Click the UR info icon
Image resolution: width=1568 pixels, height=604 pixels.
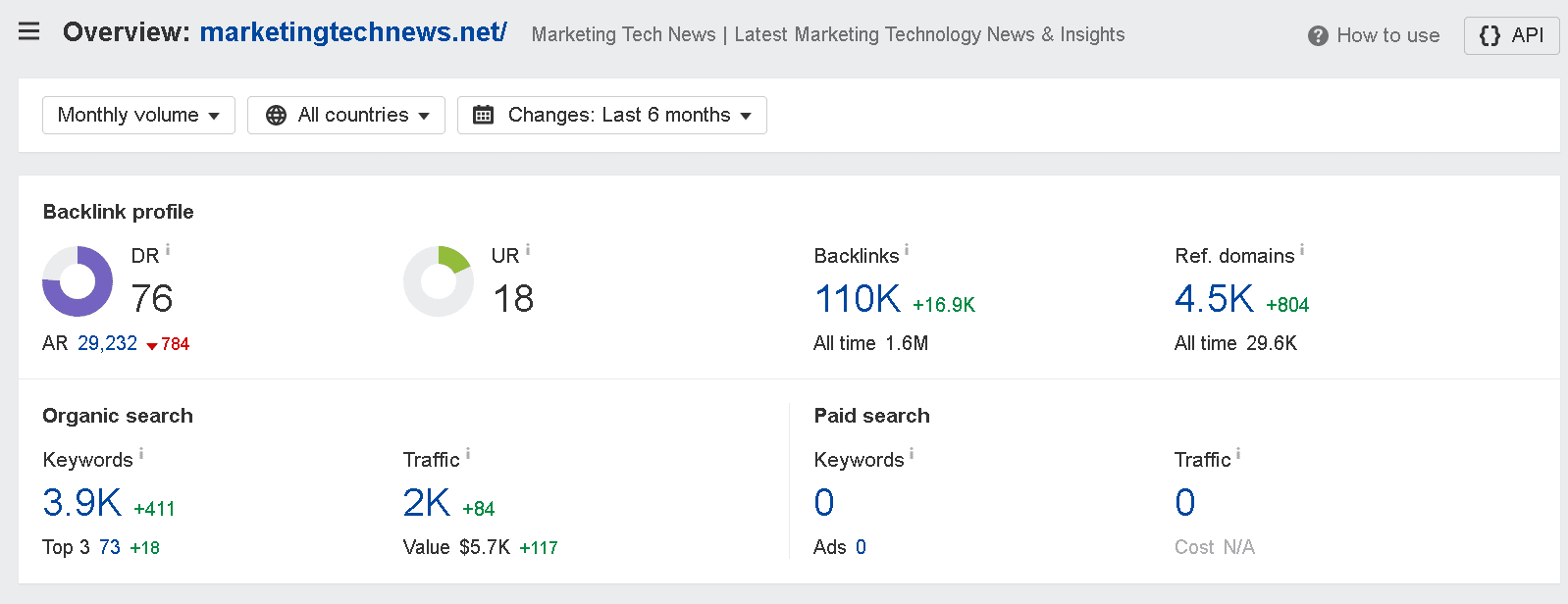tap(528, 250)
